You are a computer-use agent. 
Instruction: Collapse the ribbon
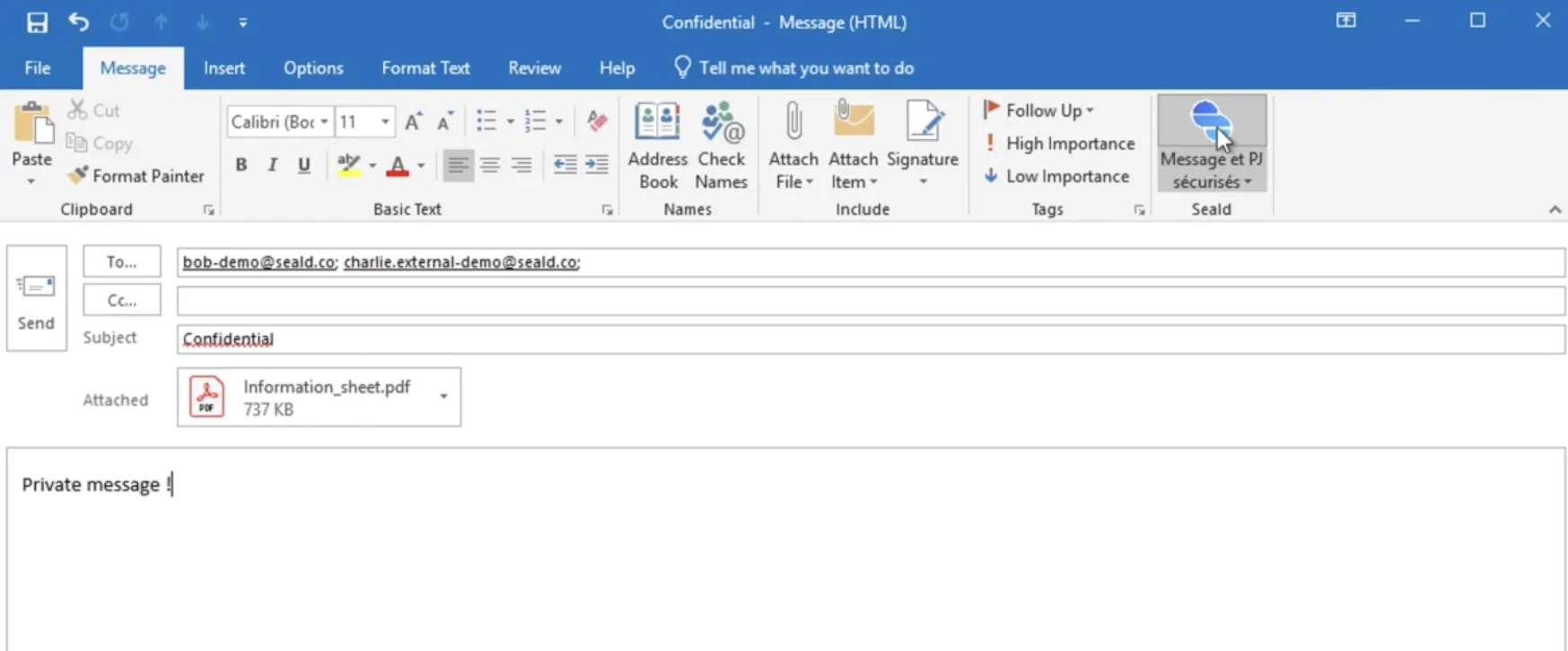click(1555, 209)
